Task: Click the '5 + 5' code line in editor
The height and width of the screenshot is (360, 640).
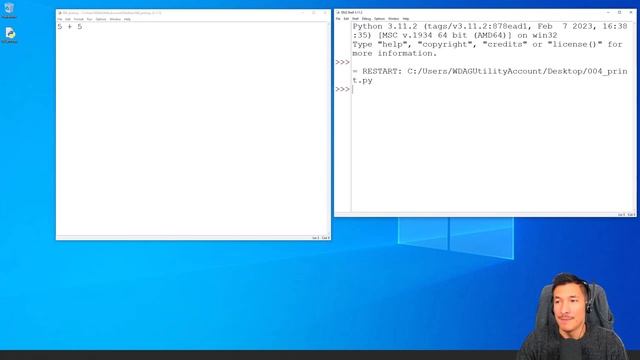Action: pyautogui.click(x=70, y=27)
